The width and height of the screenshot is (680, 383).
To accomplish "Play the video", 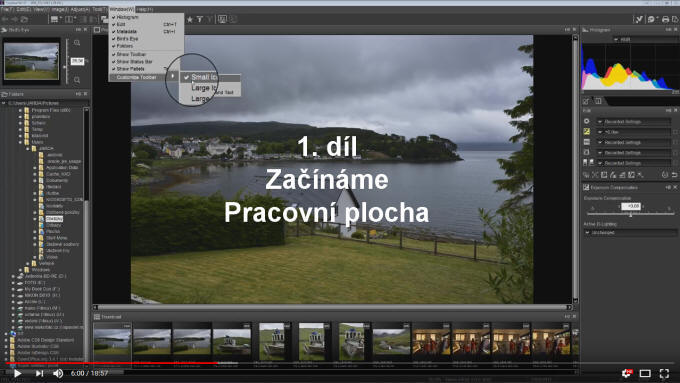I will pos(17,373).
